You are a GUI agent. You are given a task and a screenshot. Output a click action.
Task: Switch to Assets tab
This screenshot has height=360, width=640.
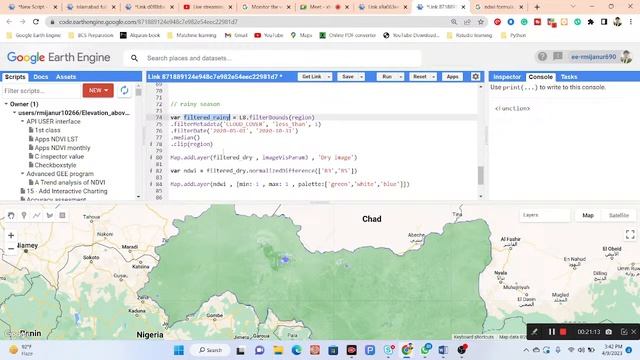[66, 77]
